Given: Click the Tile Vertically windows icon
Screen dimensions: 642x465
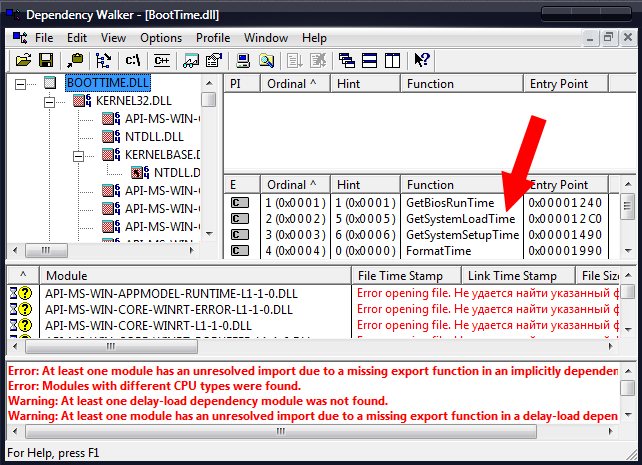Looking at the screenshot, I should tap(392, 61).
